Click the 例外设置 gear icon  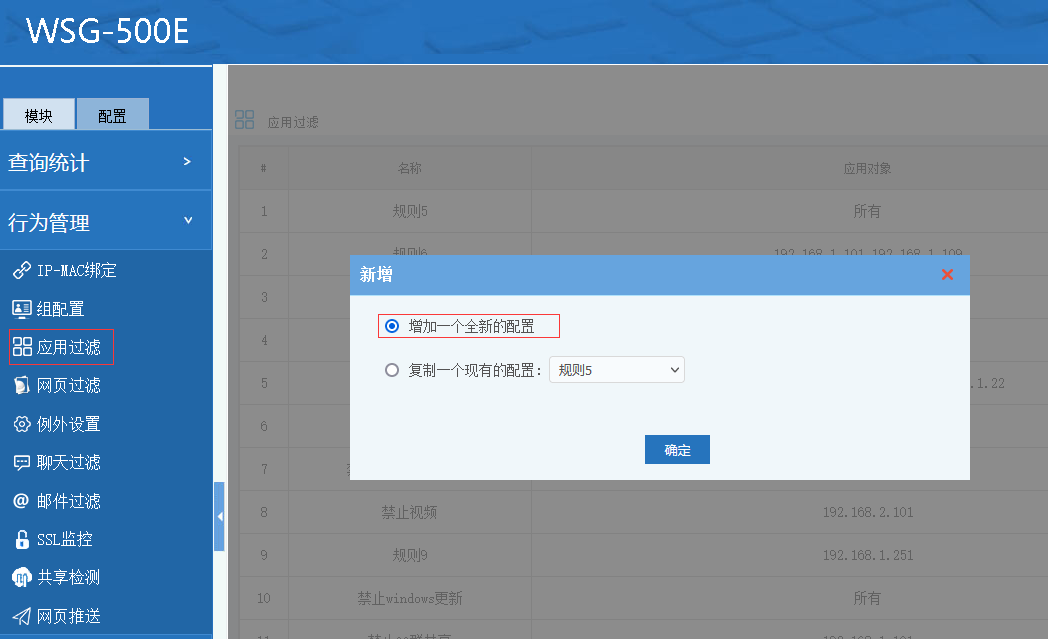[x=21, y=424]
